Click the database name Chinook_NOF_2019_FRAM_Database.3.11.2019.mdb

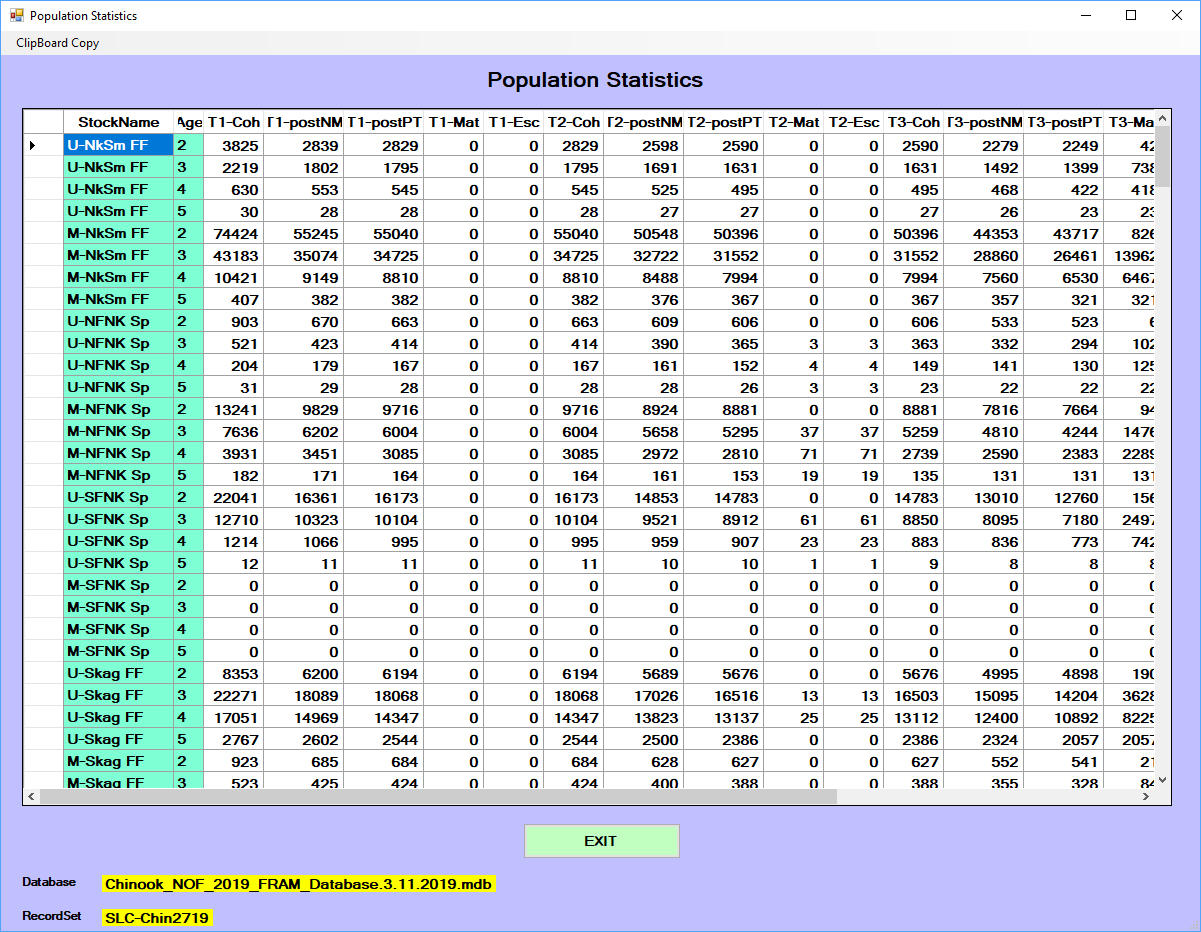tap(298, 884)
